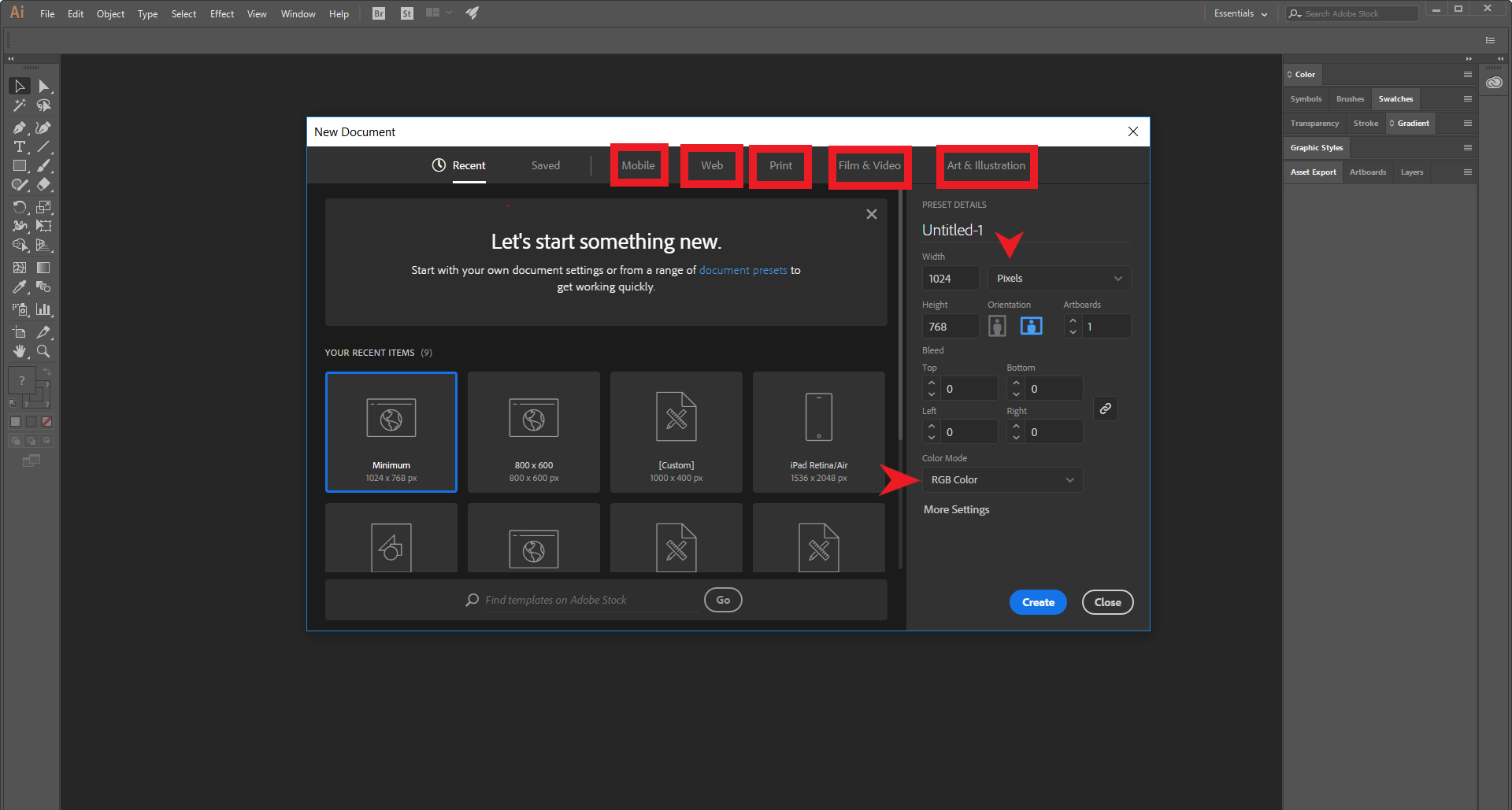This screenshot has height=810, width=1512.
Task: Switch to the Saved tab
Action: click(x=546, y=165)
